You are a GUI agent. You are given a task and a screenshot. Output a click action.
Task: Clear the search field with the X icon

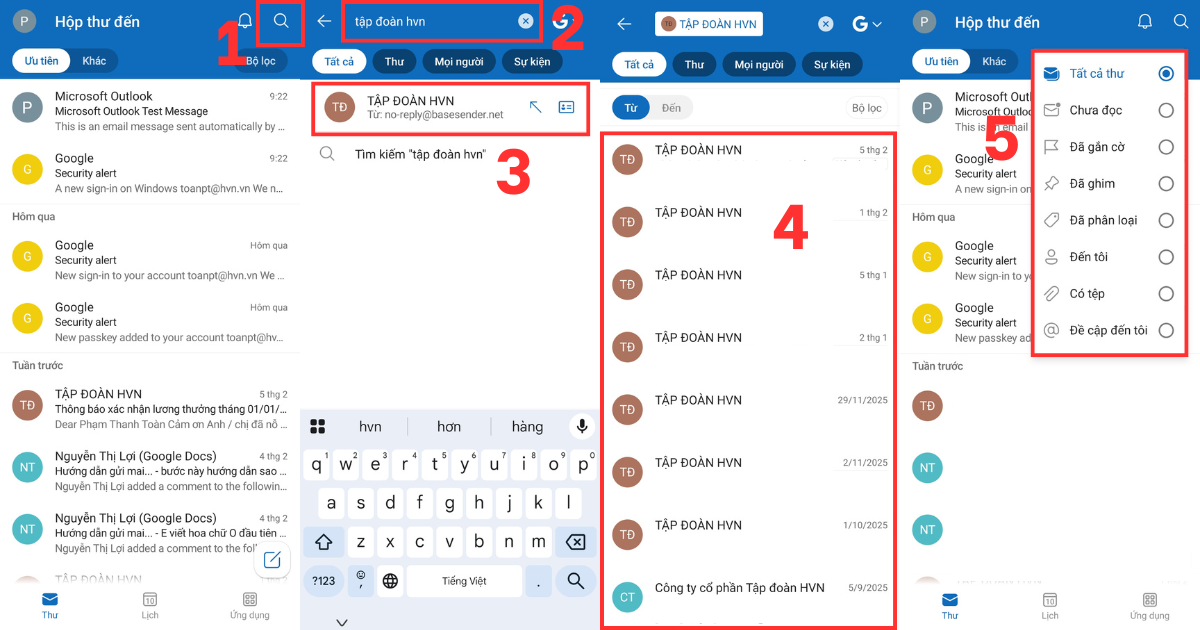click(x=528, y=21)
